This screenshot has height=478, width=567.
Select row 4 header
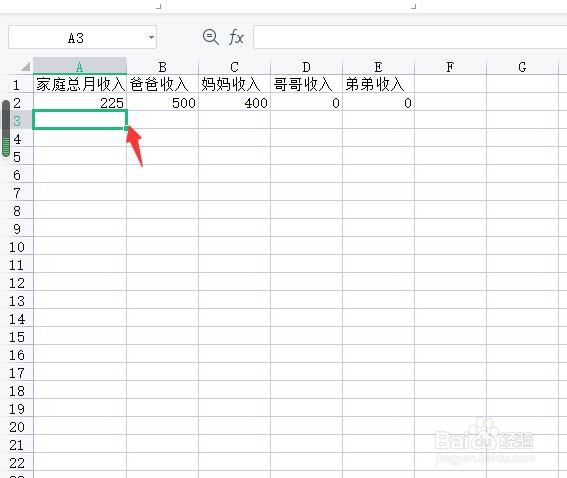point(17,138)
